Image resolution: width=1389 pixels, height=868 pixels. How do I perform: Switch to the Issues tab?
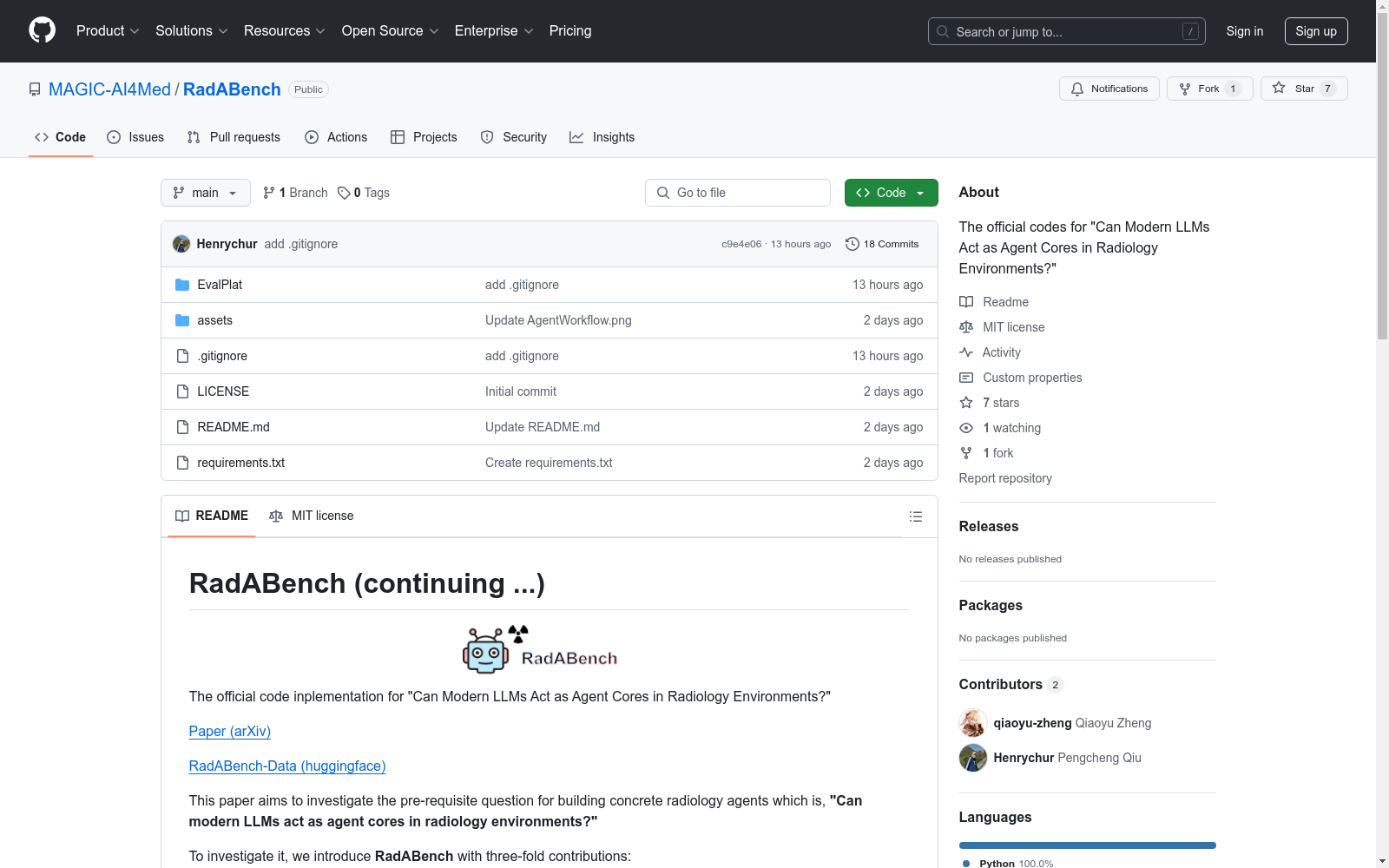coord(135,137)
